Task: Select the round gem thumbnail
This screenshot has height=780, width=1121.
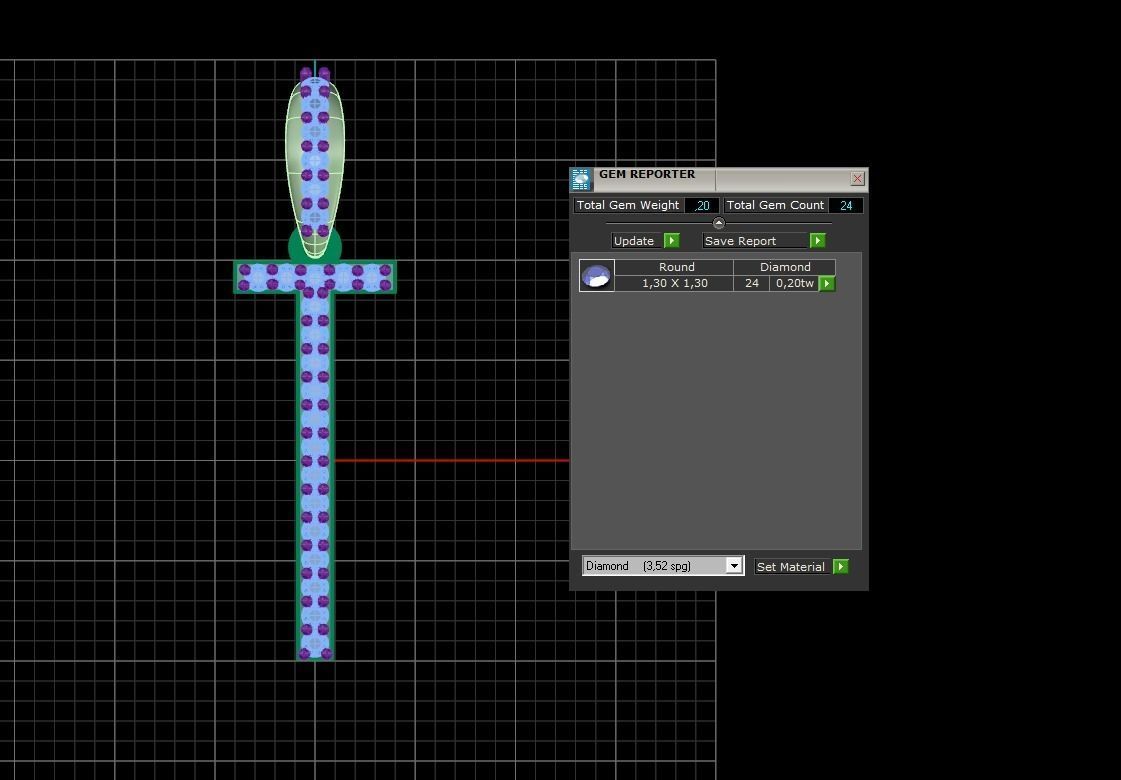Action: coord(596,276)
